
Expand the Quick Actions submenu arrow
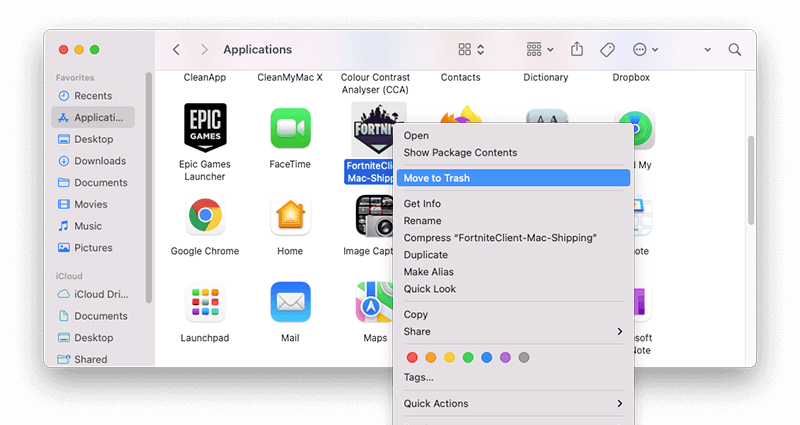(x=620, y=404)
